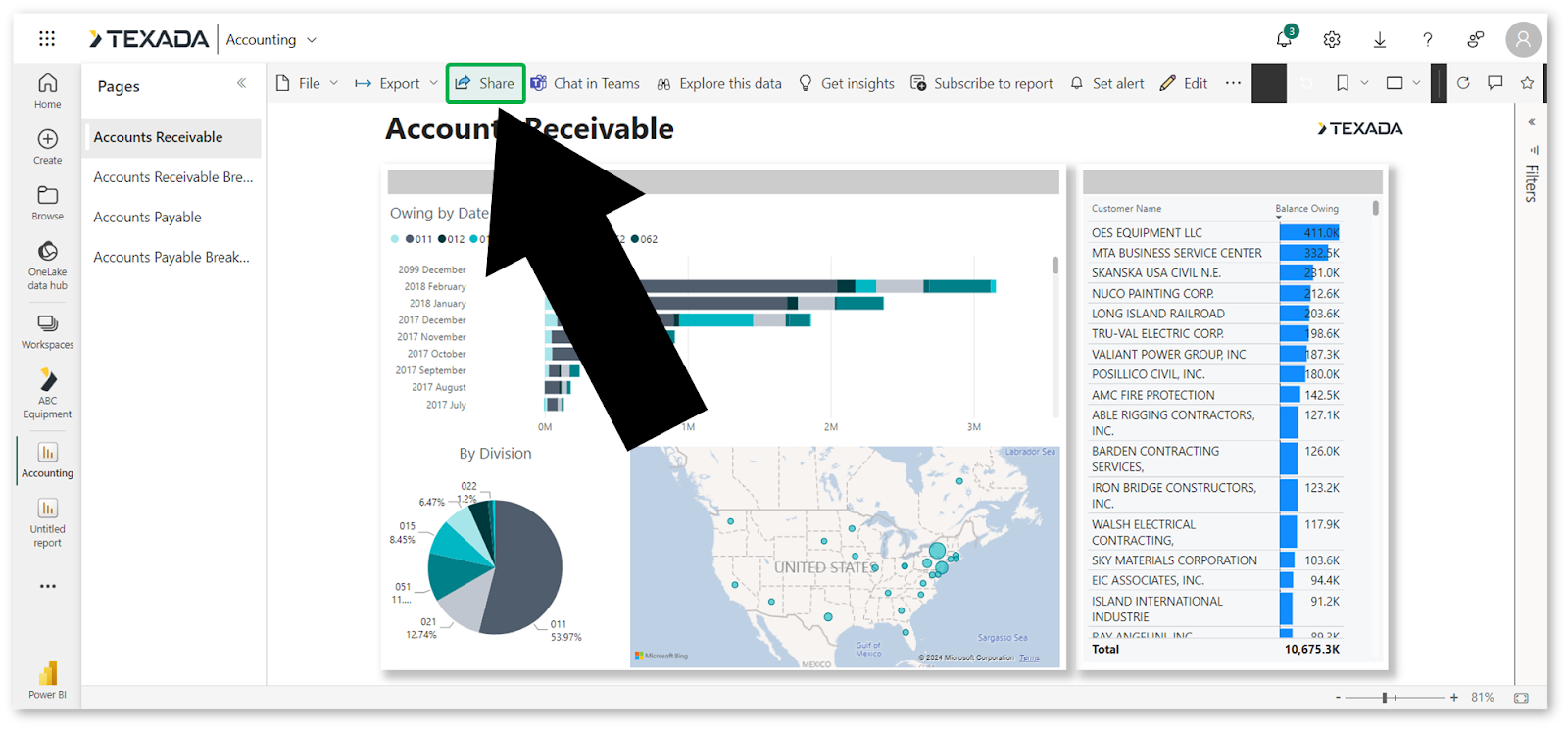
Task: Open comments speech bubble icon
Action: click(x=1494, y=83)
